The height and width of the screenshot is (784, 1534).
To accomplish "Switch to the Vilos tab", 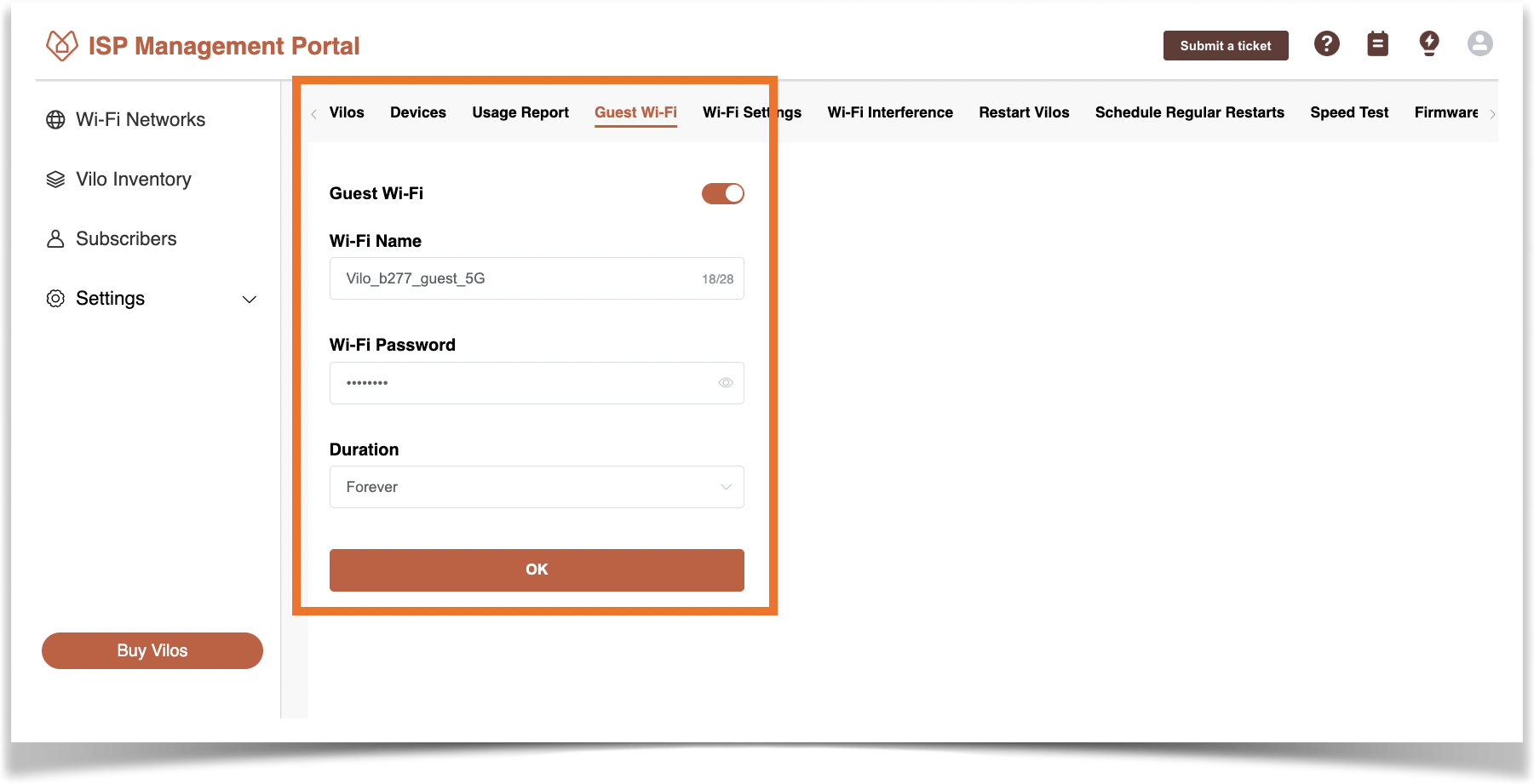I will pyautogui.click(x=347, y=112).
